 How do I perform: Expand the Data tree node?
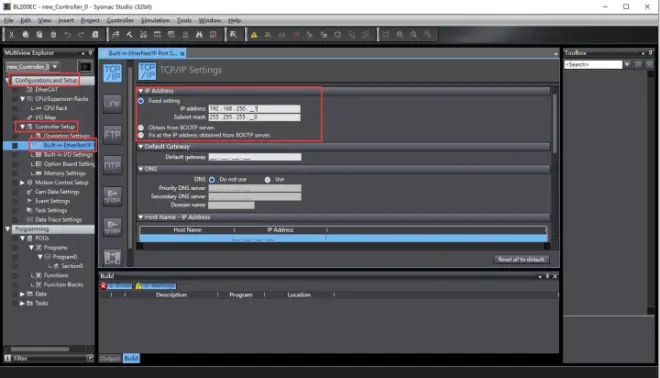tap(22, 294)
